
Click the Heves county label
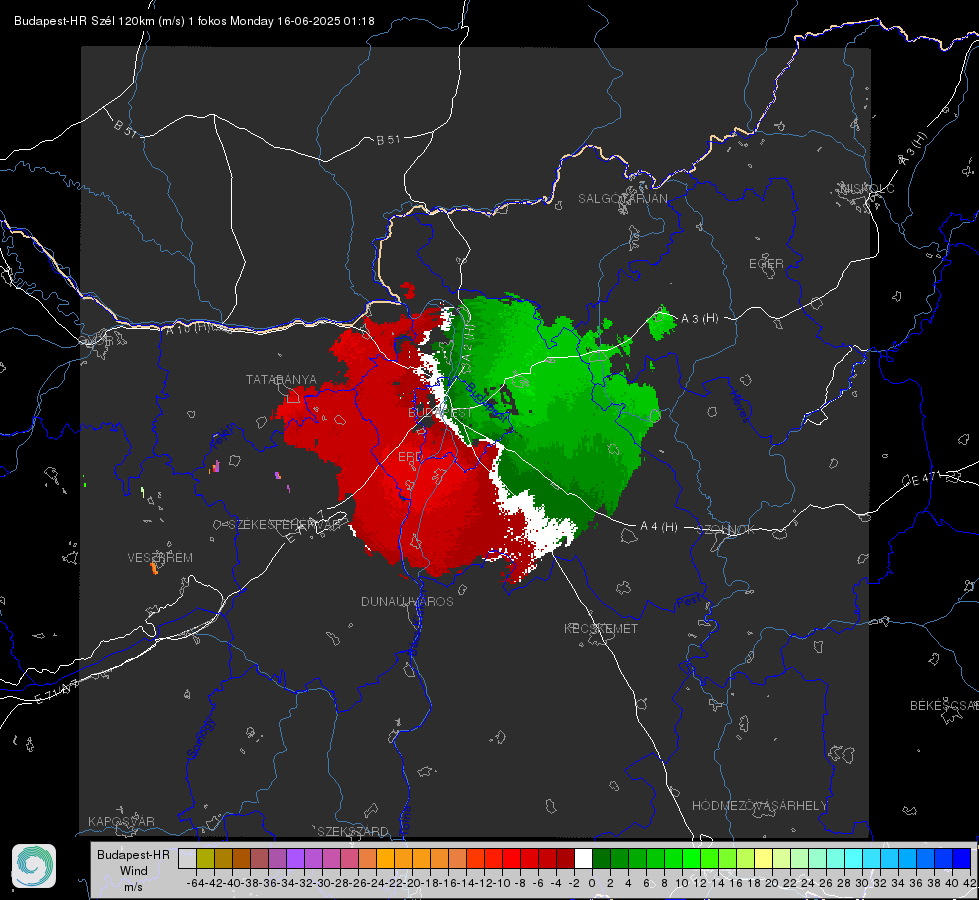(x=739, y=406)
